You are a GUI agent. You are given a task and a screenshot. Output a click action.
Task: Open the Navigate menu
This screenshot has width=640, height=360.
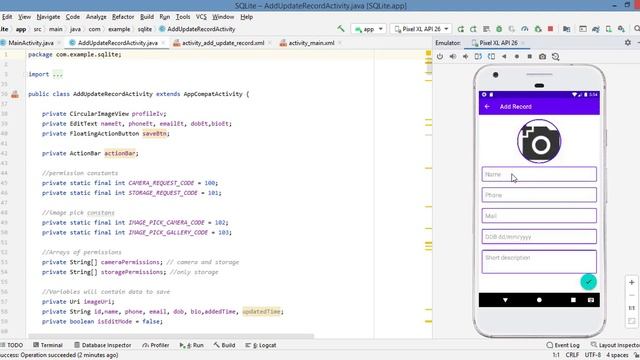tap(48, 17)
